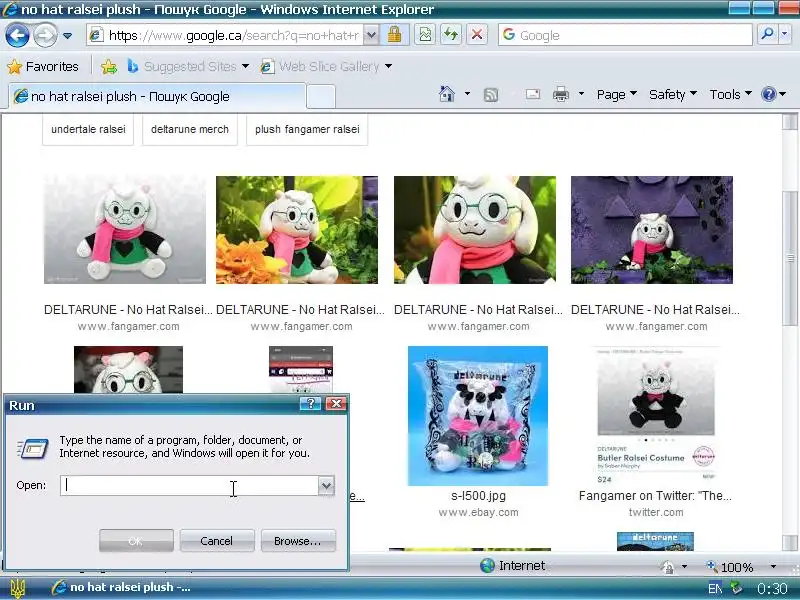Viewport: 800px width, 600px height.
Task: Click the Read mail icon
Action: click(533, 94)
